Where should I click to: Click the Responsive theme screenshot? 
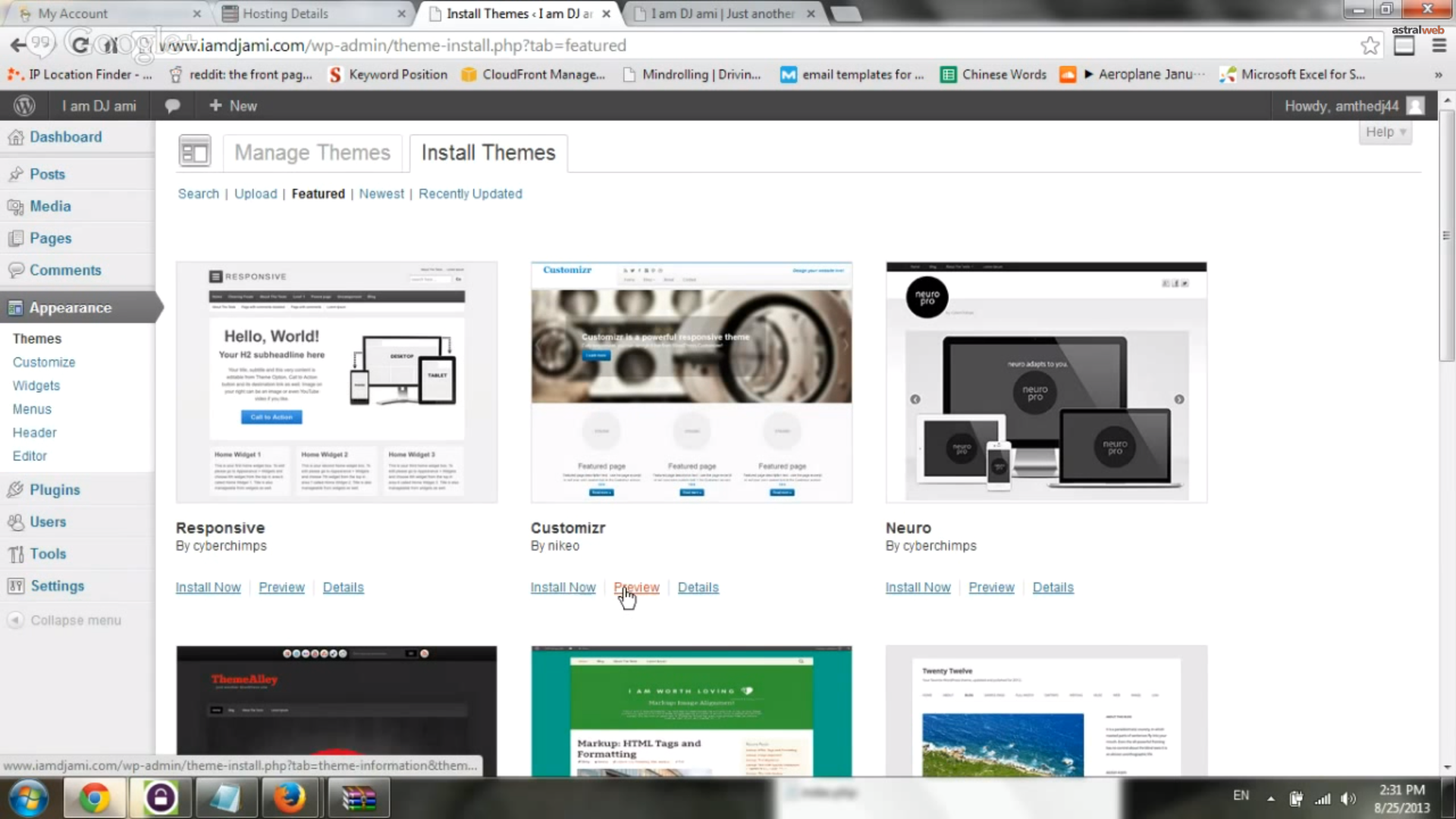[x=337, y=382]
